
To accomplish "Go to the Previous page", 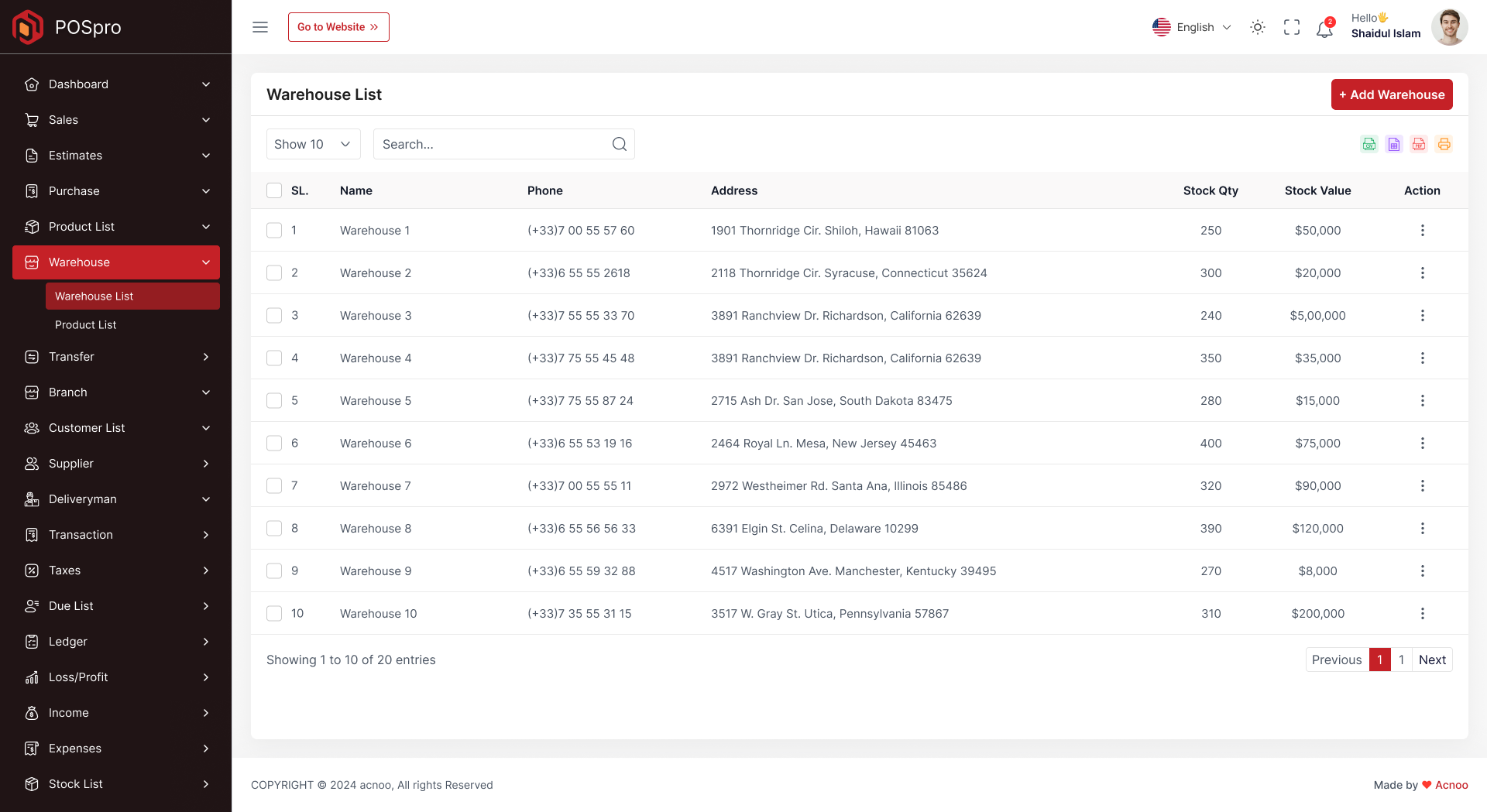I will pos(1337,660).
